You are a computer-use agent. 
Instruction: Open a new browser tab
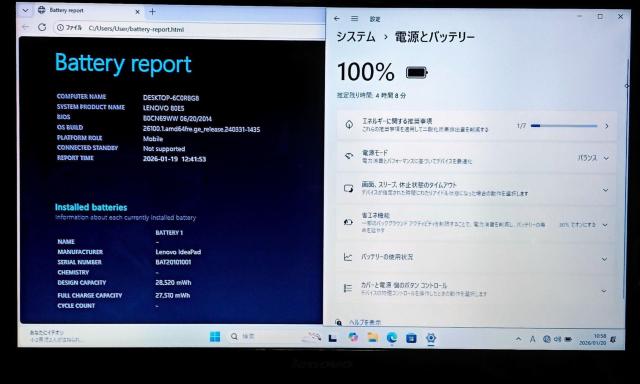[152, 11]
